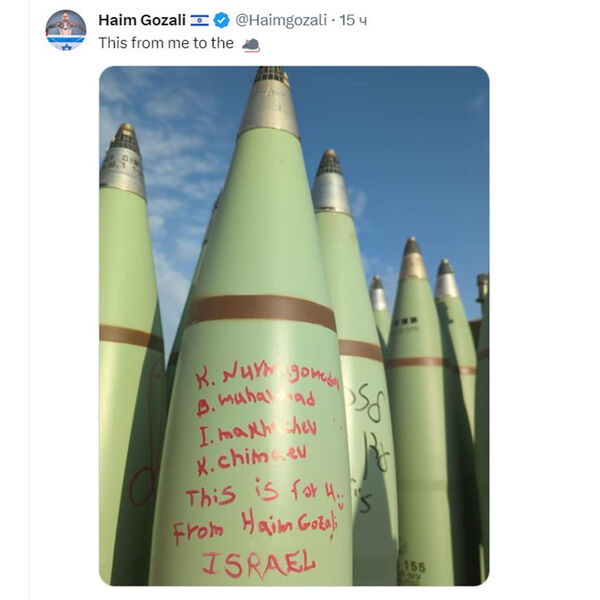The height and width of the screenshot is (600, 600).
Task: Click the 'I. makhachev' handwritten line
Action: tap(258, 432)
